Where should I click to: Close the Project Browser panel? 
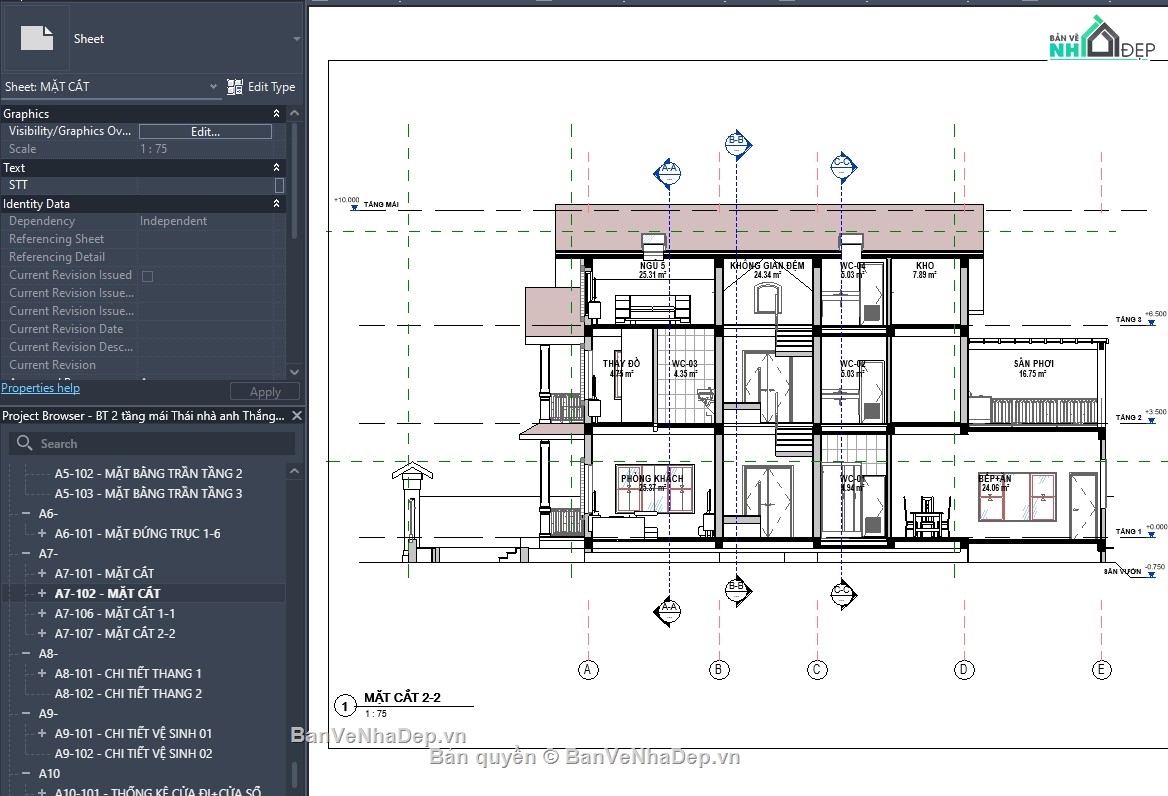pyautogui.click(x=296, y=415)
